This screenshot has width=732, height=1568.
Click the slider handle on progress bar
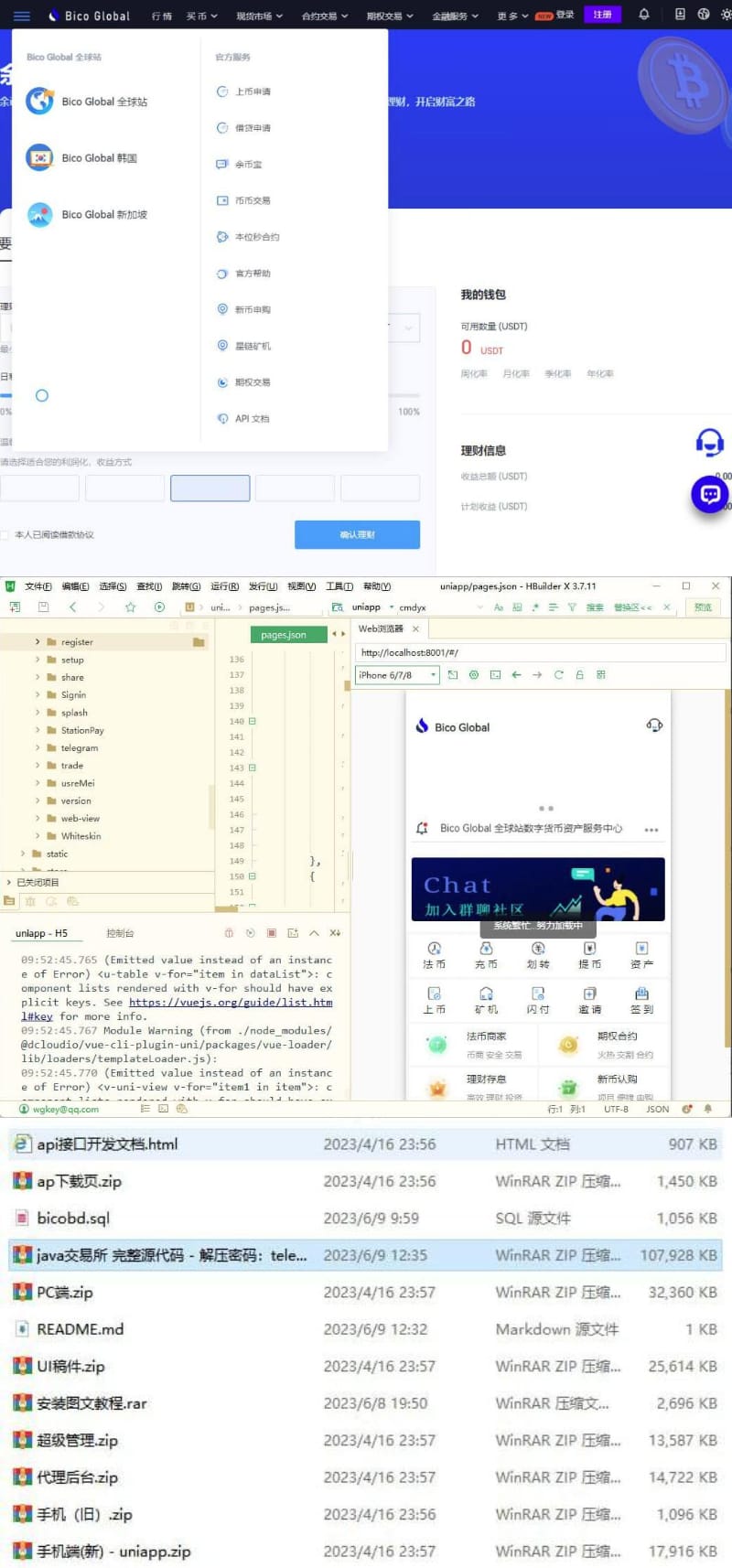[x=41, y=396]
